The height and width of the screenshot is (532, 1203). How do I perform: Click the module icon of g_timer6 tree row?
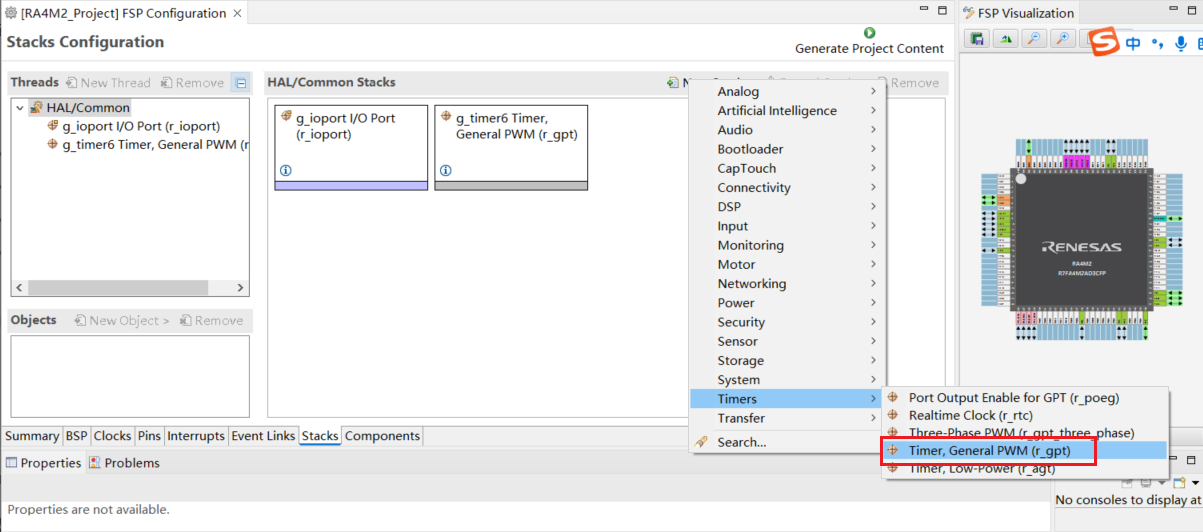click(x=53, y=144)
